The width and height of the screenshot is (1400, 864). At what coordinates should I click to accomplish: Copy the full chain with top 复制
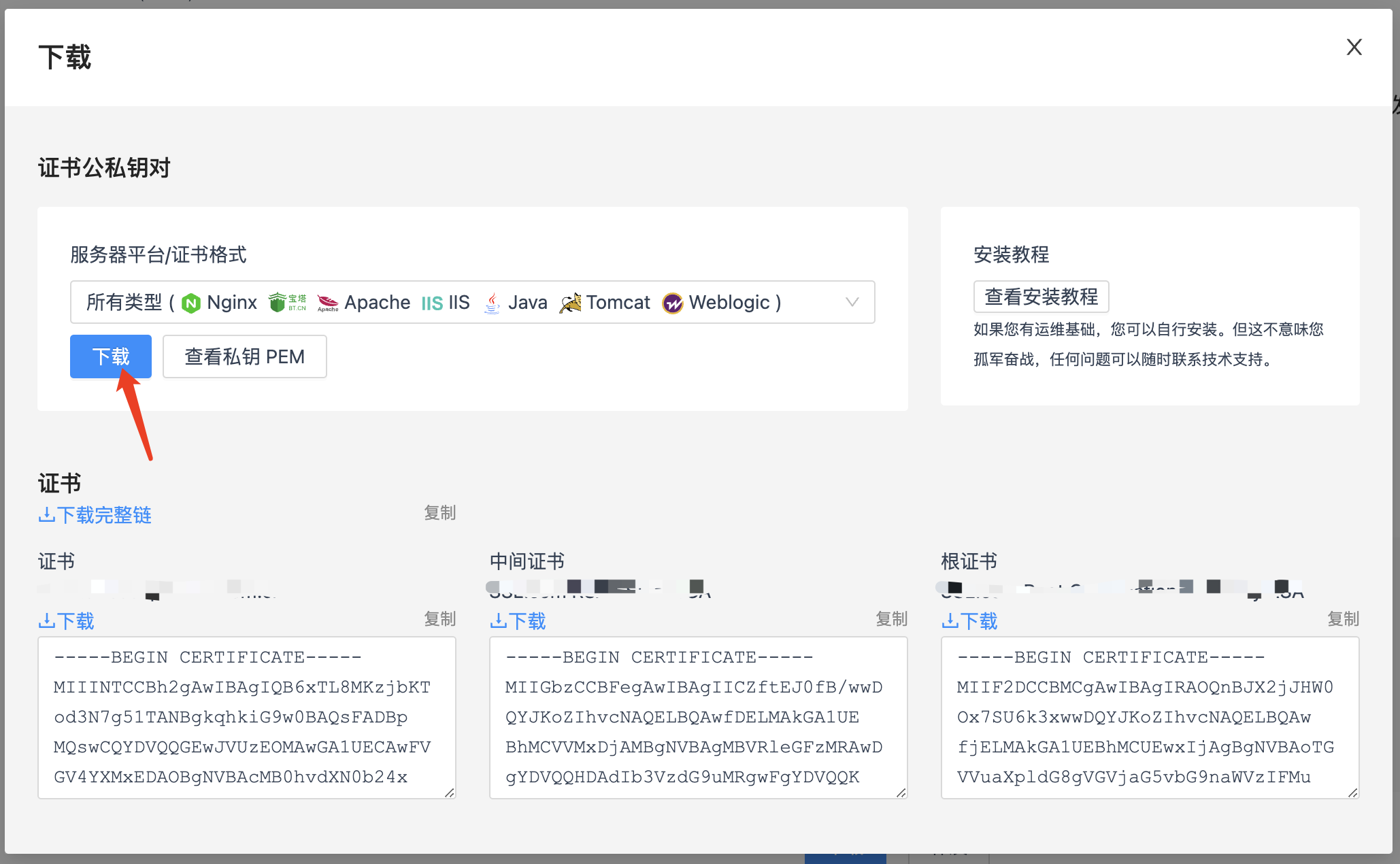439,512
